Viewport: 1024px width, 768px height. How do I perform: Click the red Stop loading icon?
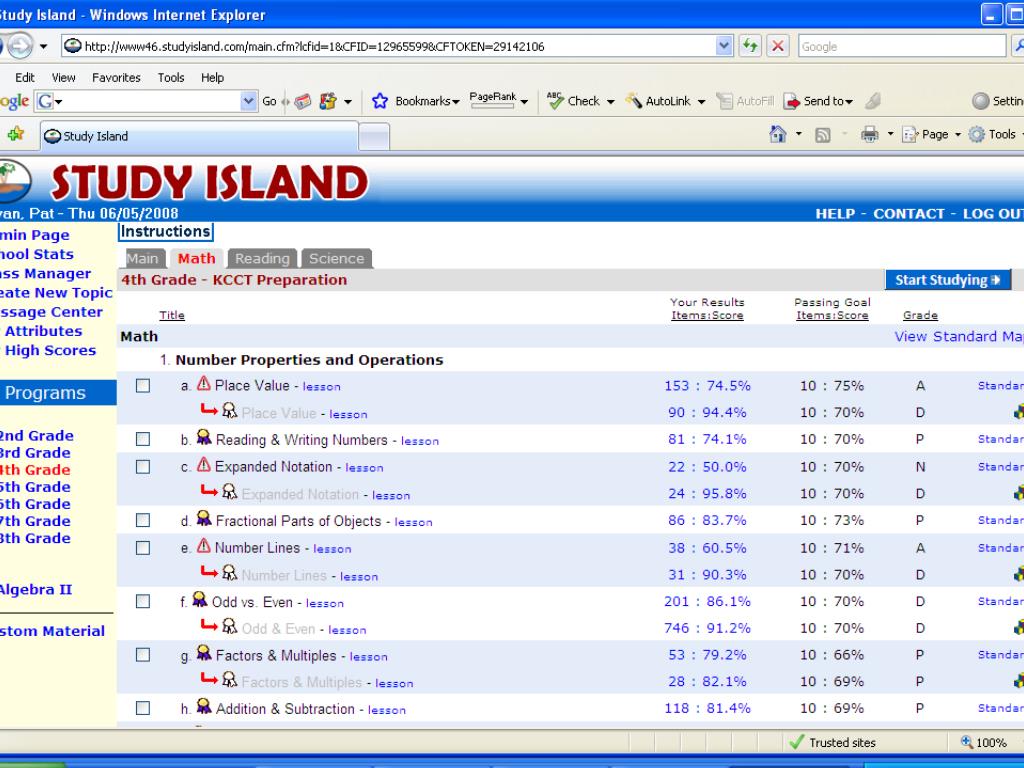(777, 46)
